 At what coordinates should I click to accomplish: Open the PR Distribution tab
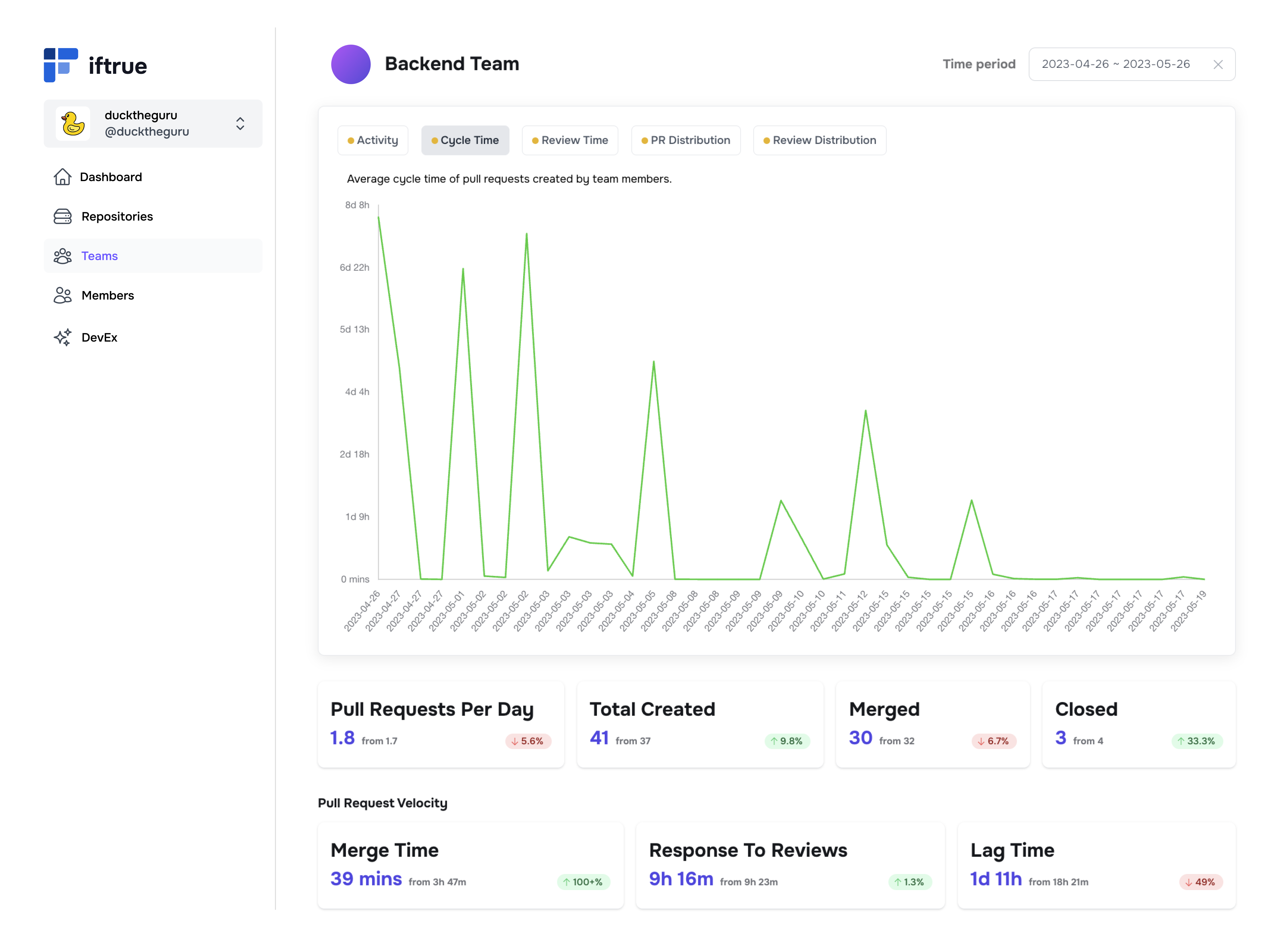click(x=685, y=140)
